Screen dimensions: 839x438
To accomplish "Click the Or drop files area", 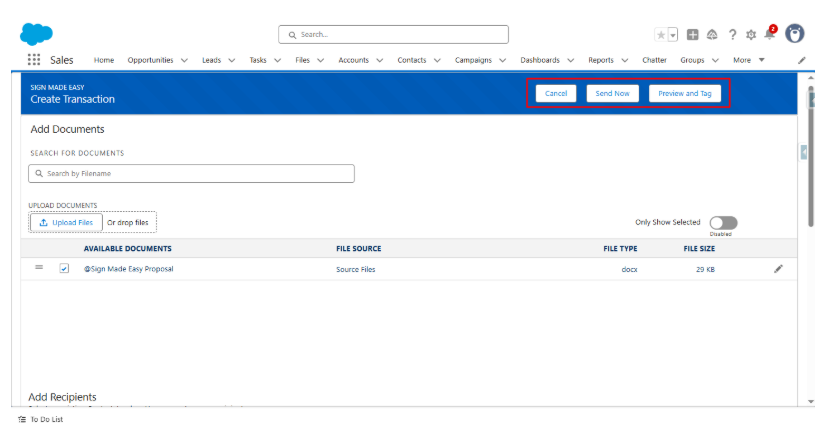I will tap(128, 222).
